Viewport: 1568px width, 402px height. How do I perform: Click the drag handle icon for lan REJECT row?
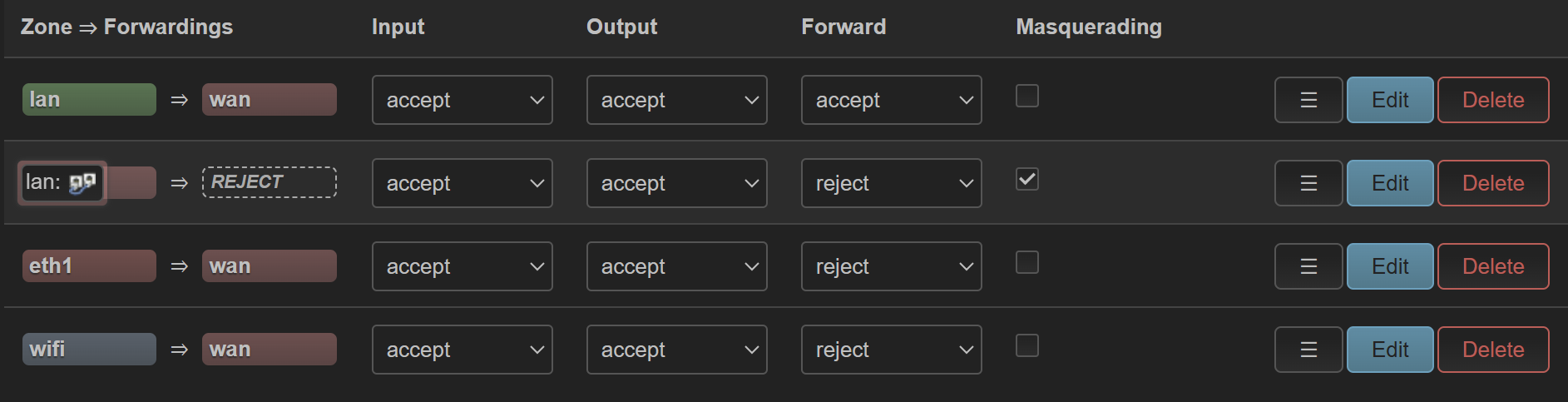pos(1308,183)
